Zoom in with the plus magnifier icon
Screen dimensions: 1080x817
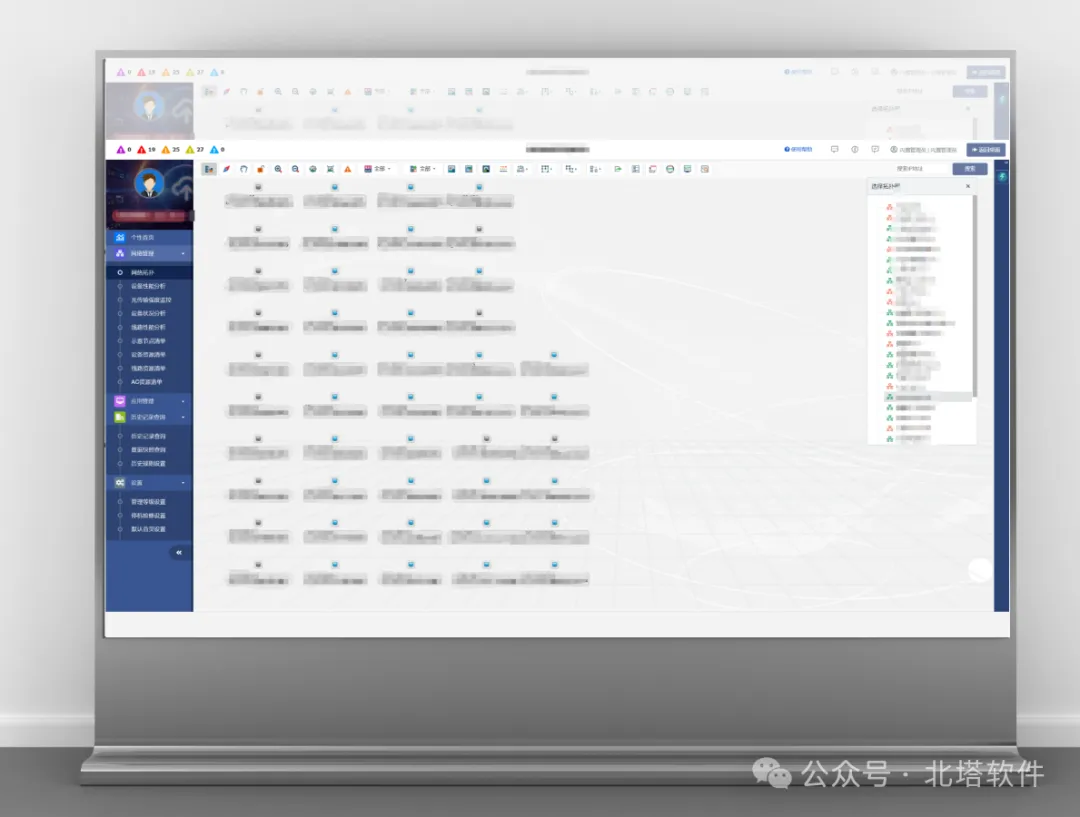[x=278, y=169]
